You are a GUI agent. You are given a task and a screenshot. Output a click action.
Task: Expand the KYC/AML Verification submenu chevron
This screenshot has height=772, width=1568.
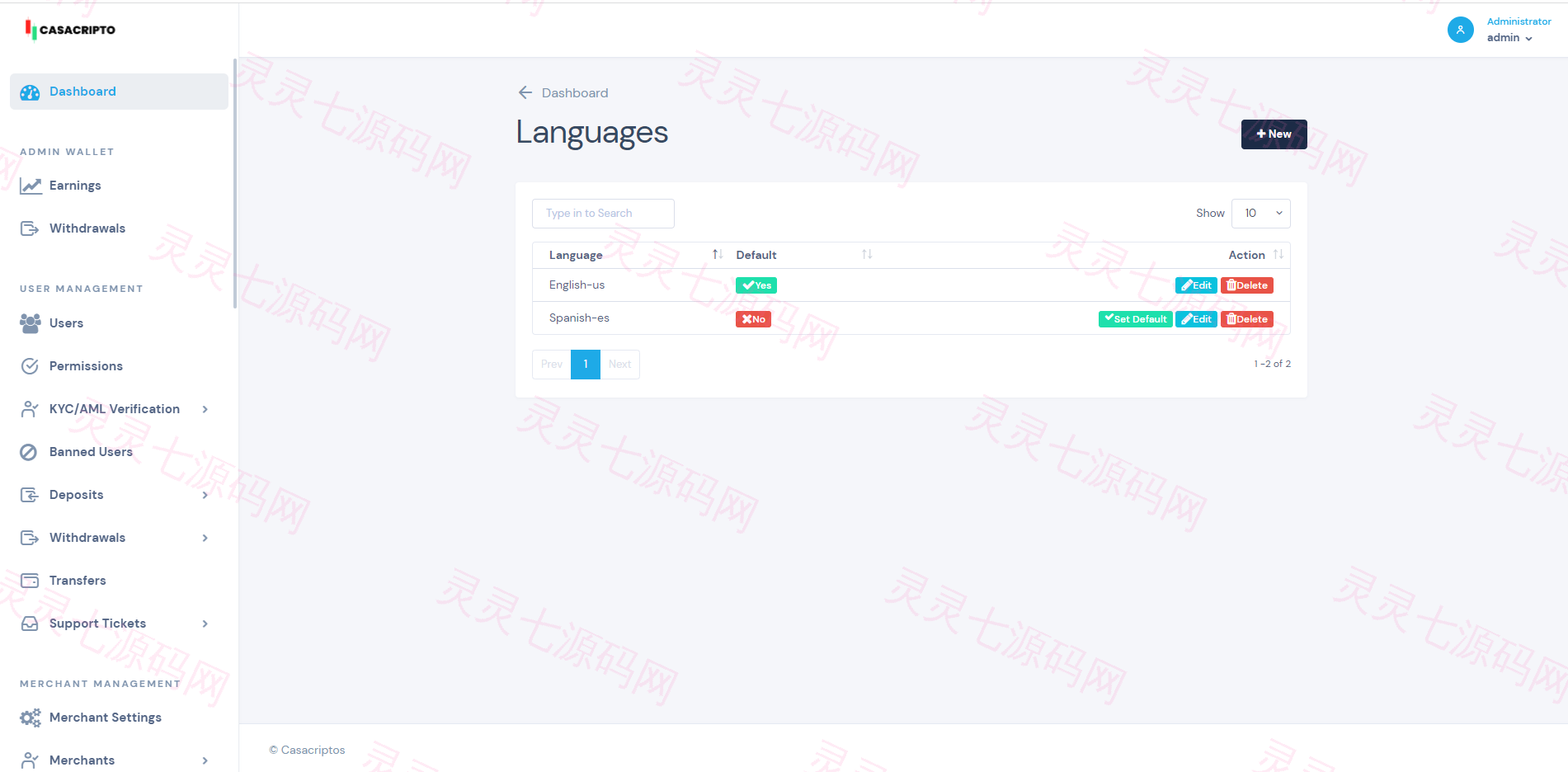coord(205,409)
